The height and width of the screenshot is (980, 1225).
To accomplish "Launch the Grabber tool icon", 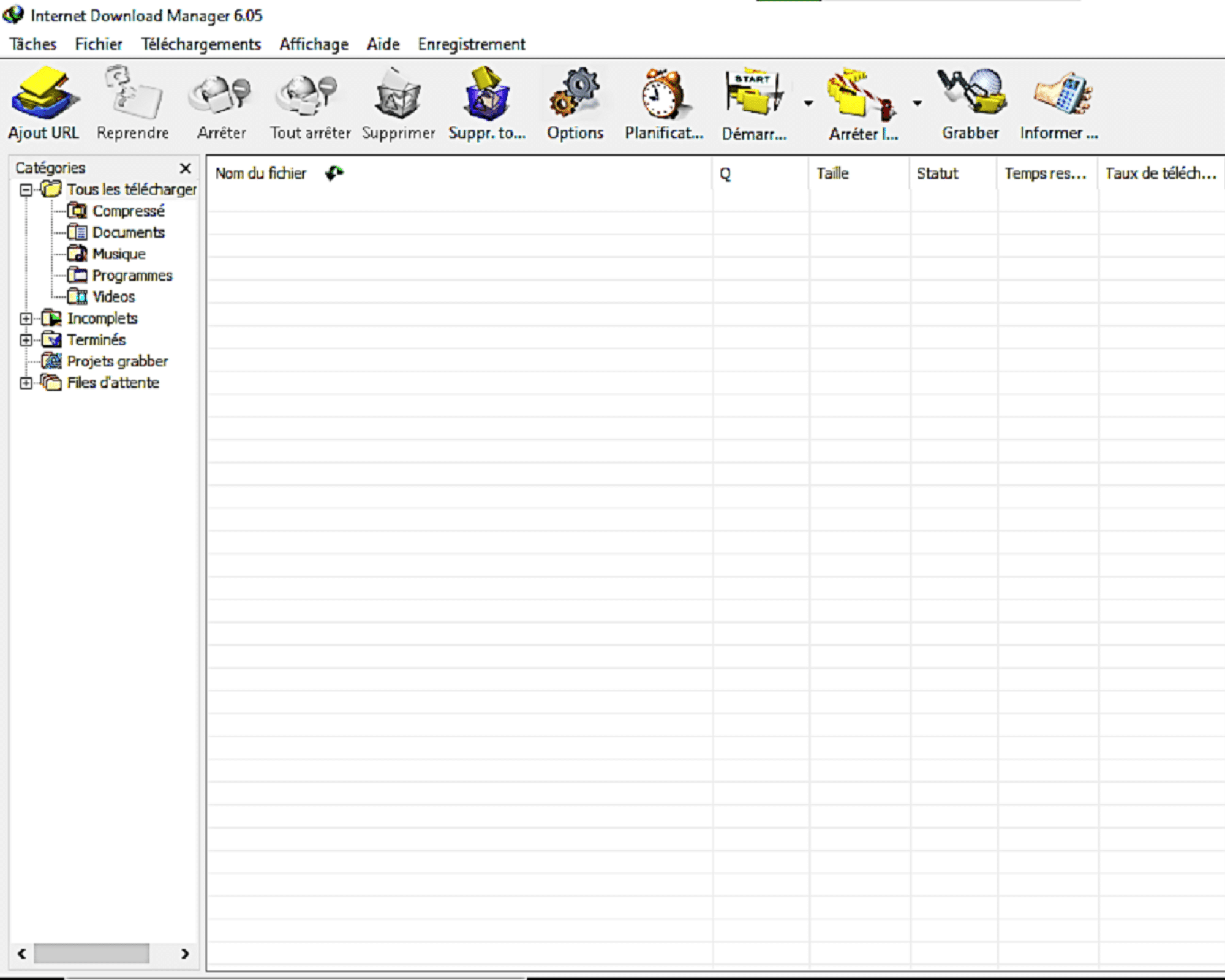I will 971,91.
